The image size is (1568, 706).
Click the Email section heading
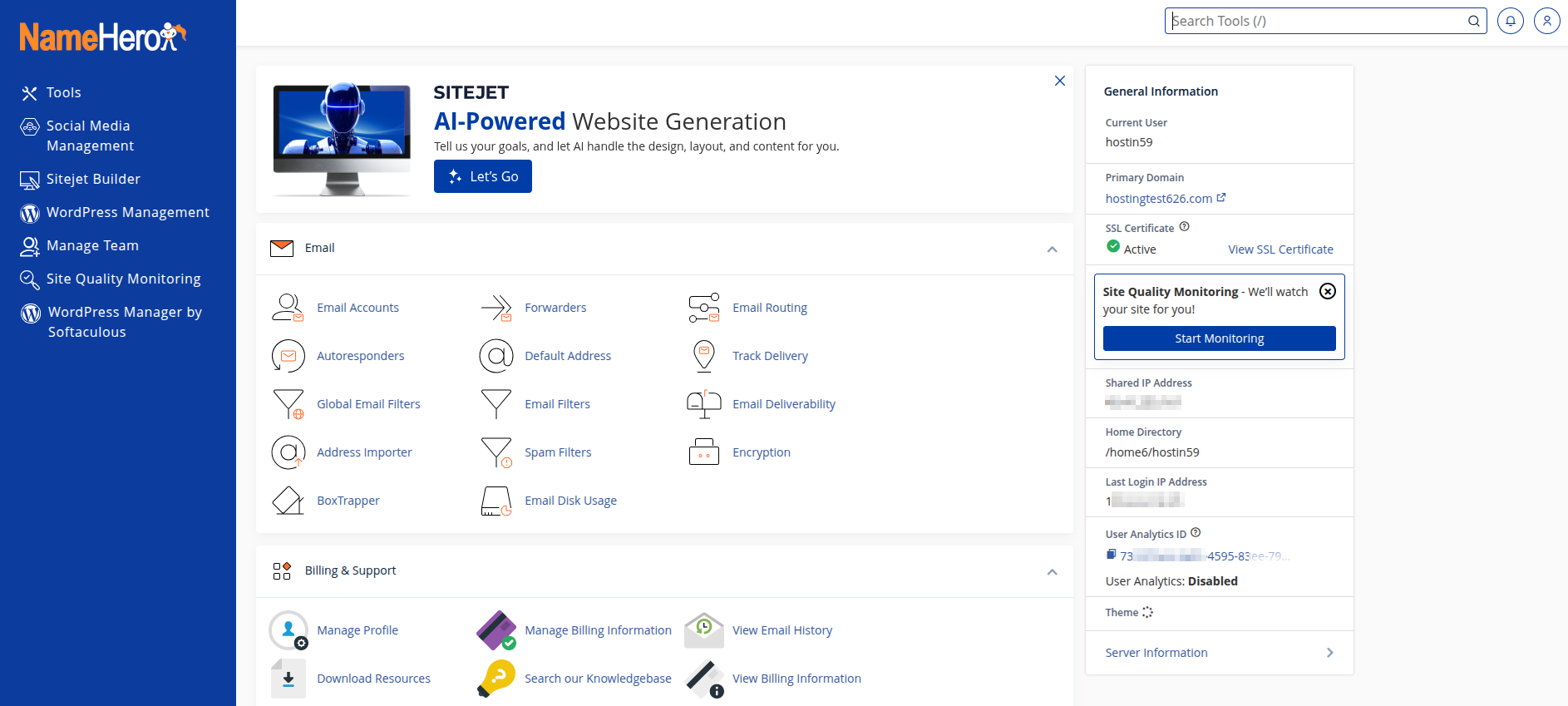pyautogui.click(x=320, y=248)
